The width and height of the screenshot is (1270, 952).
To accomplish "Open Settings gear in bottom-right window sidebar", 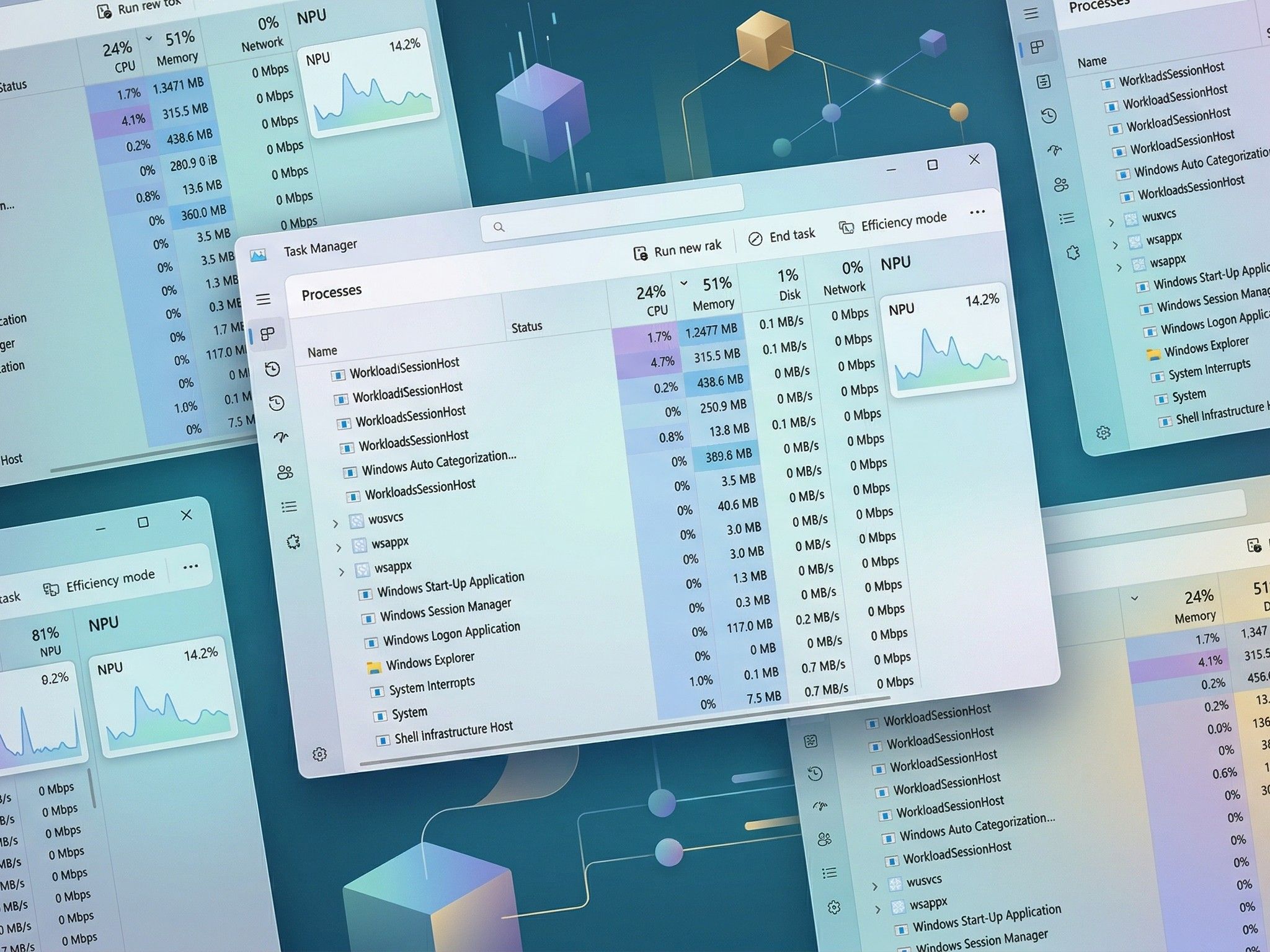I will [834, 907].
